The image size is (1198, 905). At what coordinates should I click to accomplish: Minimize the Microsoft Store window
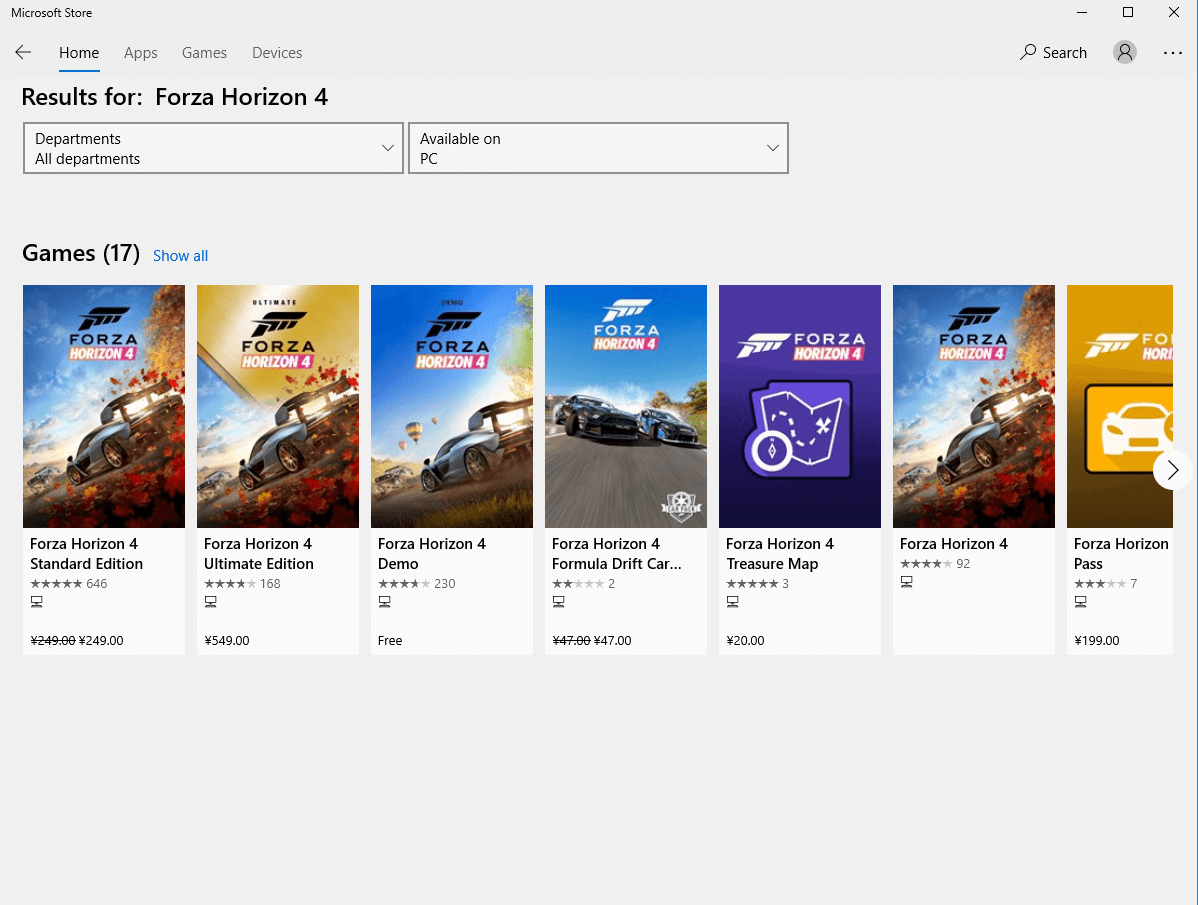(1082, 12)
